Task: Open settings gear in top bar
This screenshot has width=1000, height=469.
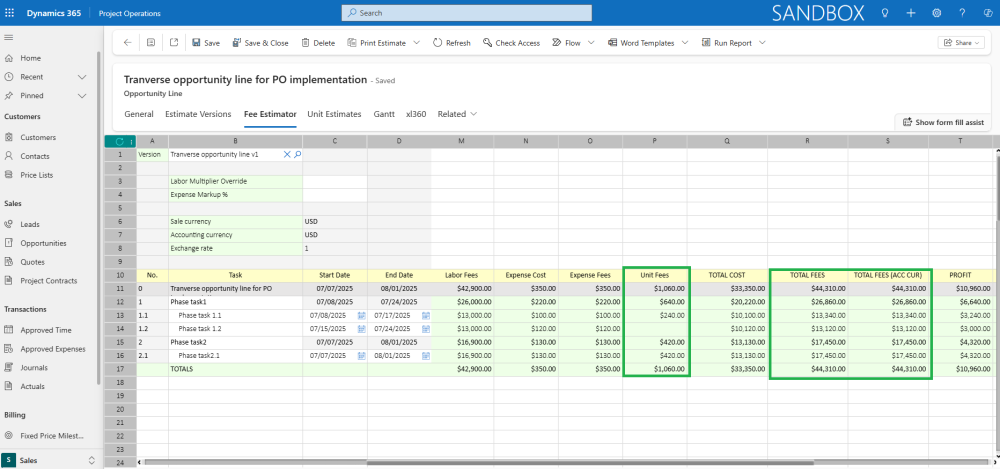Action: click(936, 13)
